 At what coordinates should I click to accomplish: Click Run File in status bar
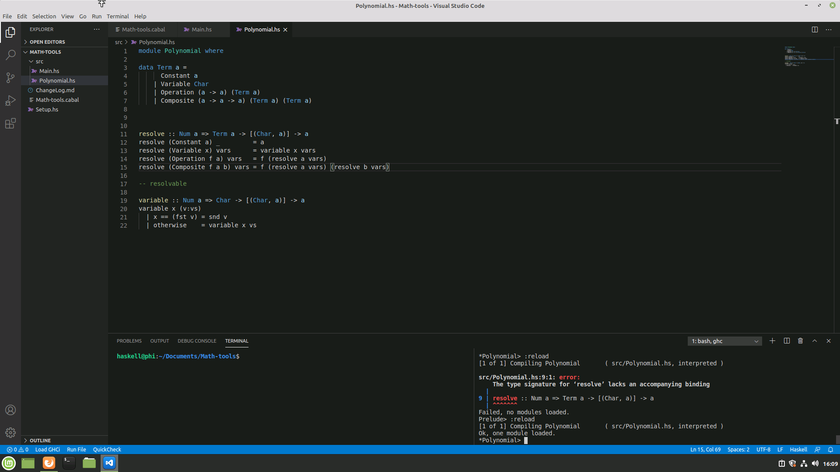tap(76, 449)
